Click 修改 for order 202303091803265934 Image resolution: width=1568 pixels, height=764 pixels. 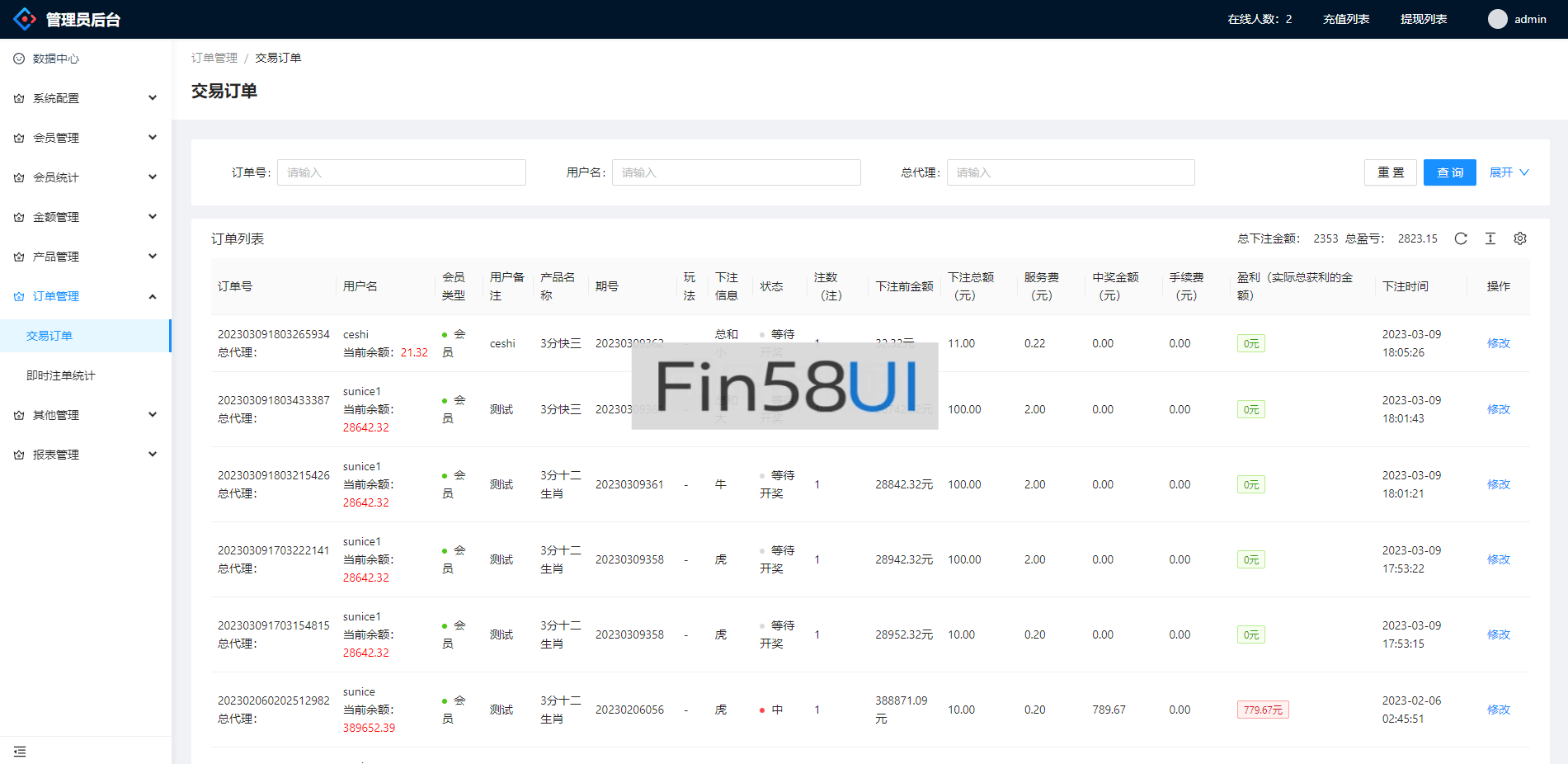1498,343
